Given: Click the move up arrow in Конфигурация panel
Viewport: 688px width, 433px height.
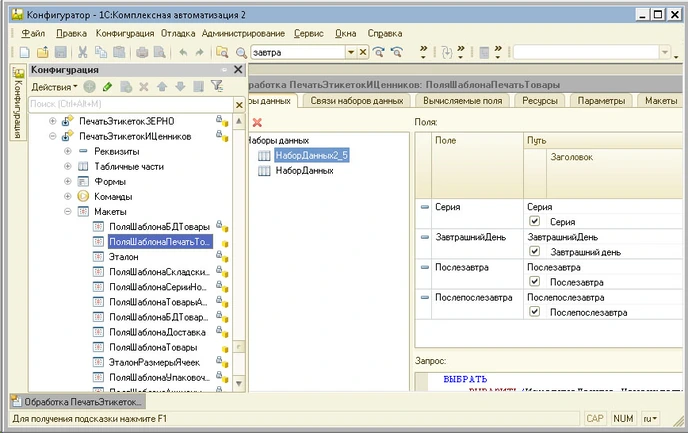Looking at the screenshot, I should click(x=162, y=87).
